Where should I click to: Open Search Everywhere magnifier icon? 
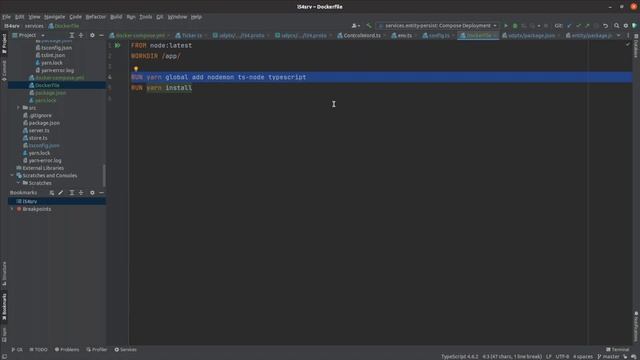click(x=617, y=26)
